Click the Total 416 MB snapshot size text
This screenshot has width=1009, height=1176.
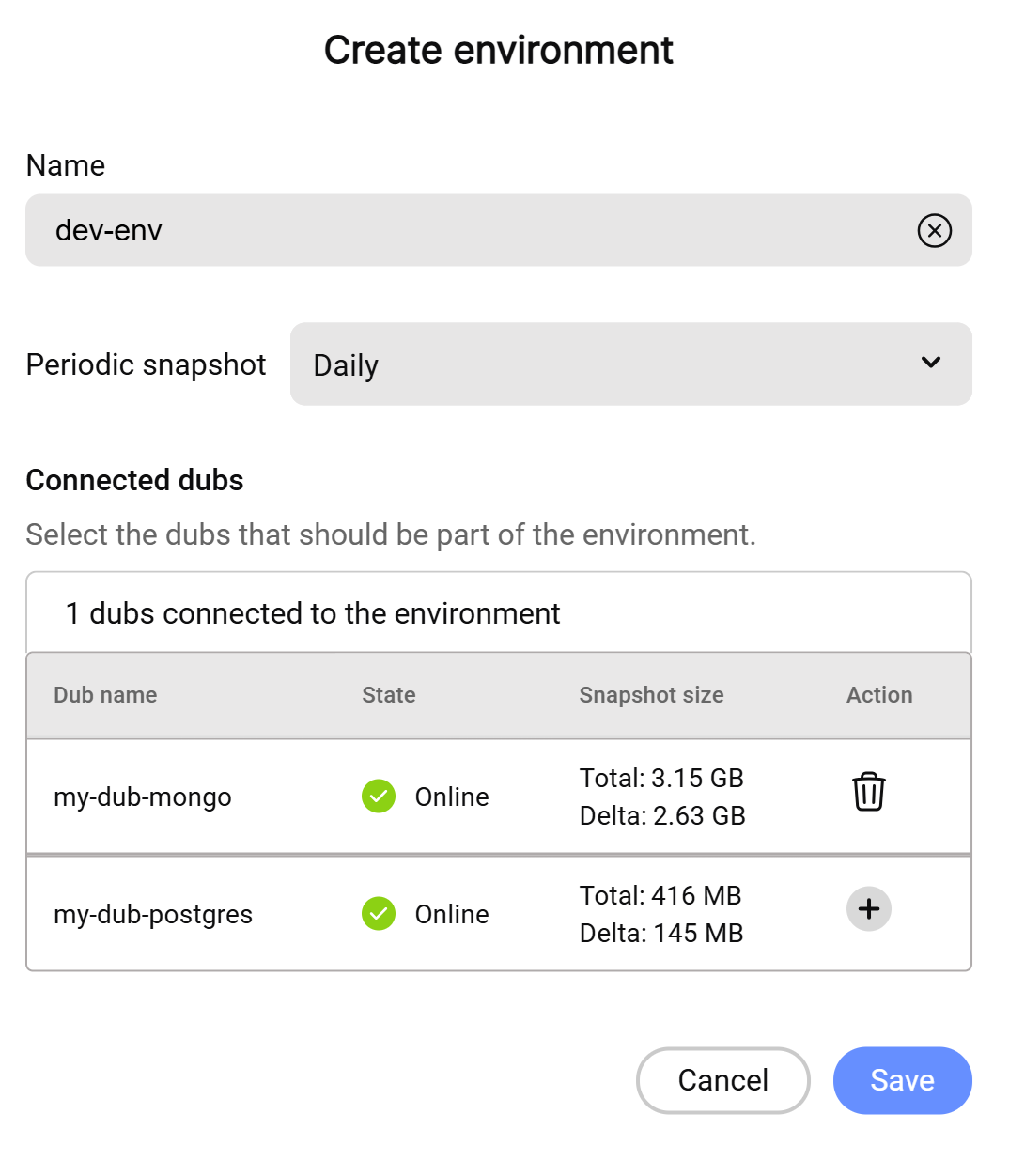pos(660,895)
